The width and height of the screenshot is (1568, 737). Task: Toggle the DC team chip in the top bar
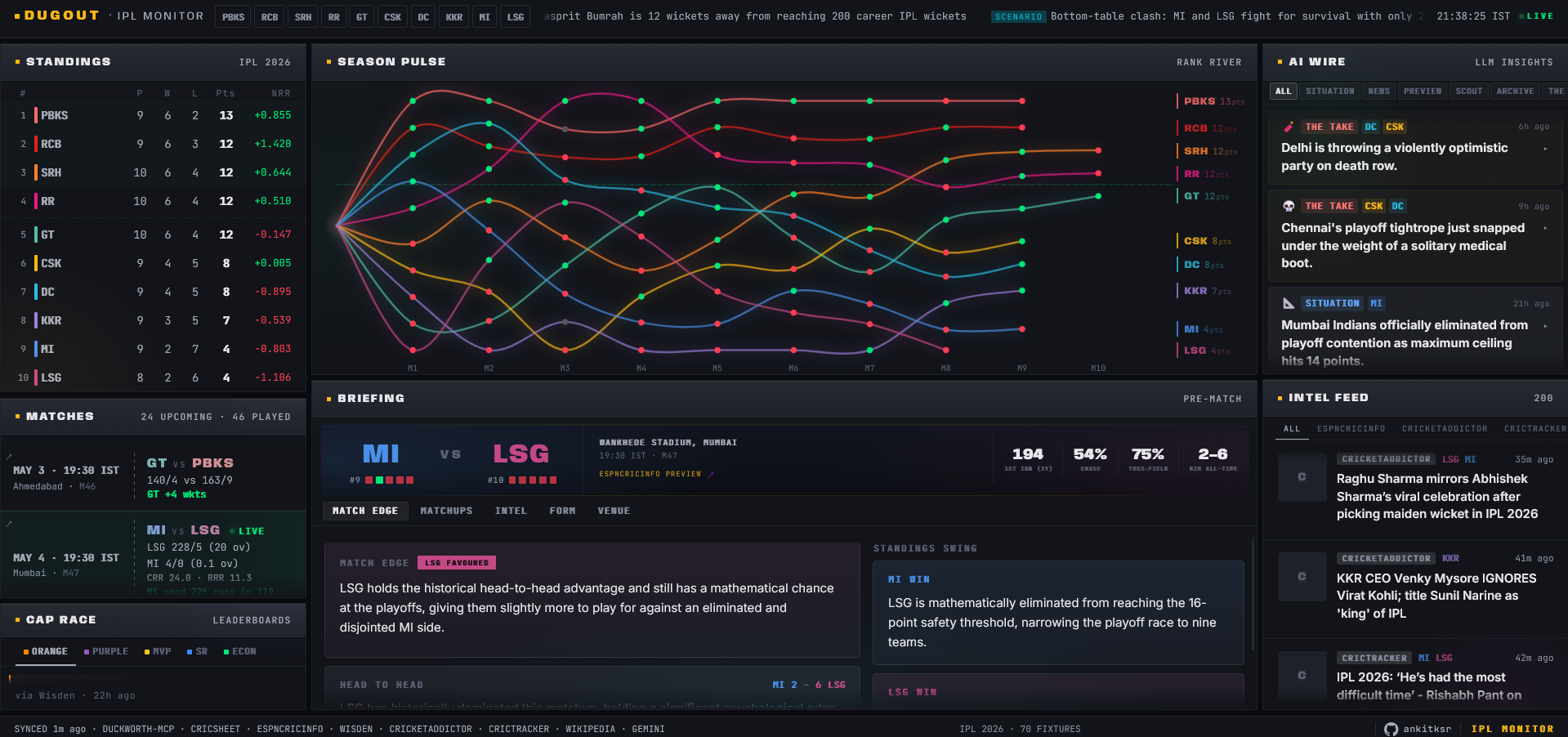click(x=423, y=16)
